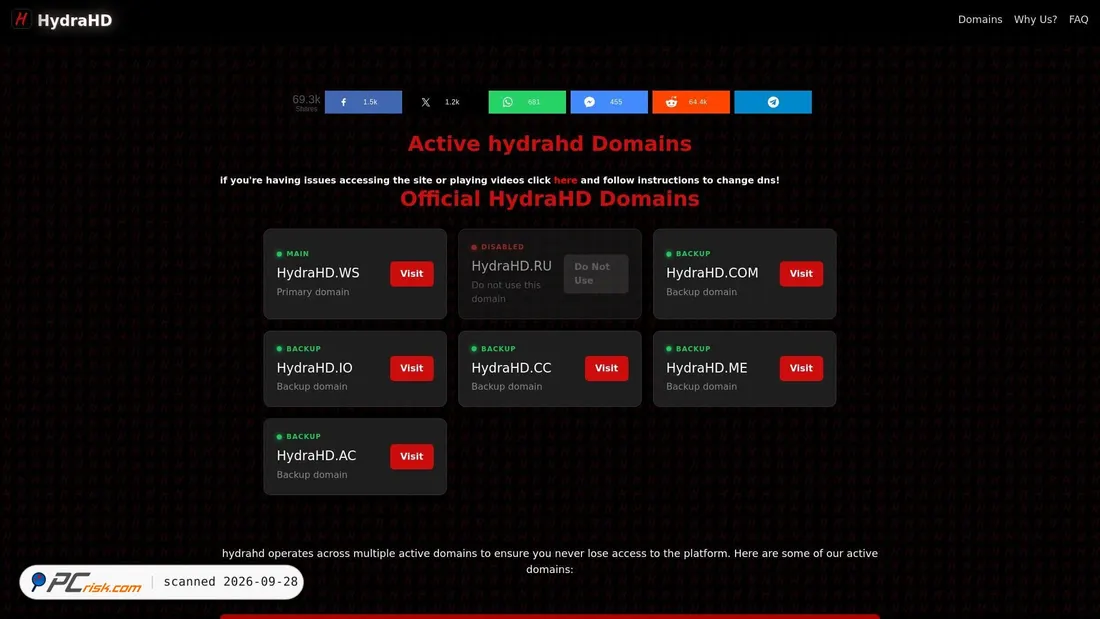The width and height of the screenshot is (1100, 619).
Task: Click the HydraHD site title
Action: coord(74,20)
